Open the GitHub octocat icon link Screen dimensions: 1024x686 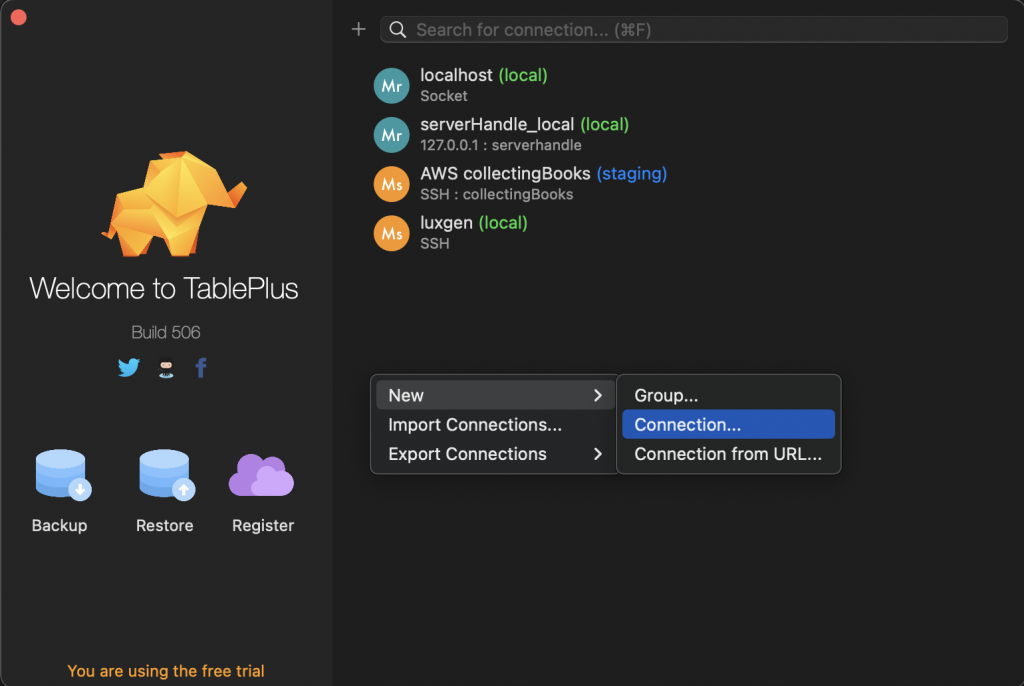(167, 369)
